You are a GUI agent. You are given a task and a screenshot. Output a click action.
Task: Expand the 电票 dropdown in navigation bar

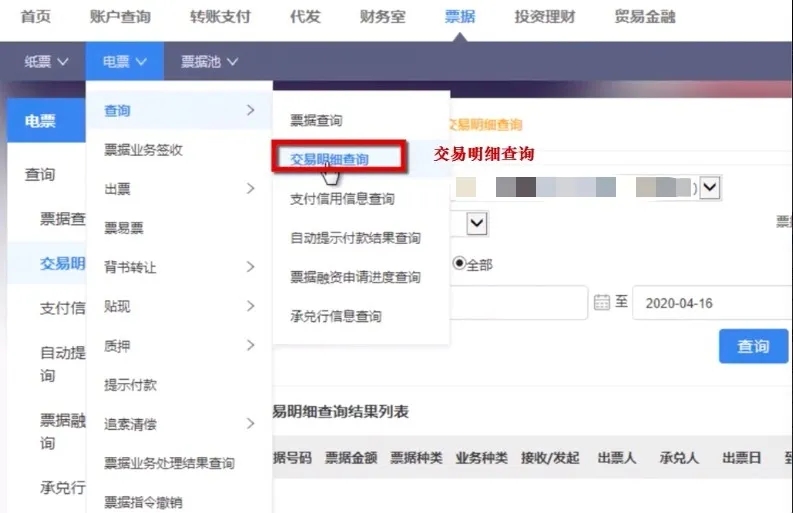(124, 62)
